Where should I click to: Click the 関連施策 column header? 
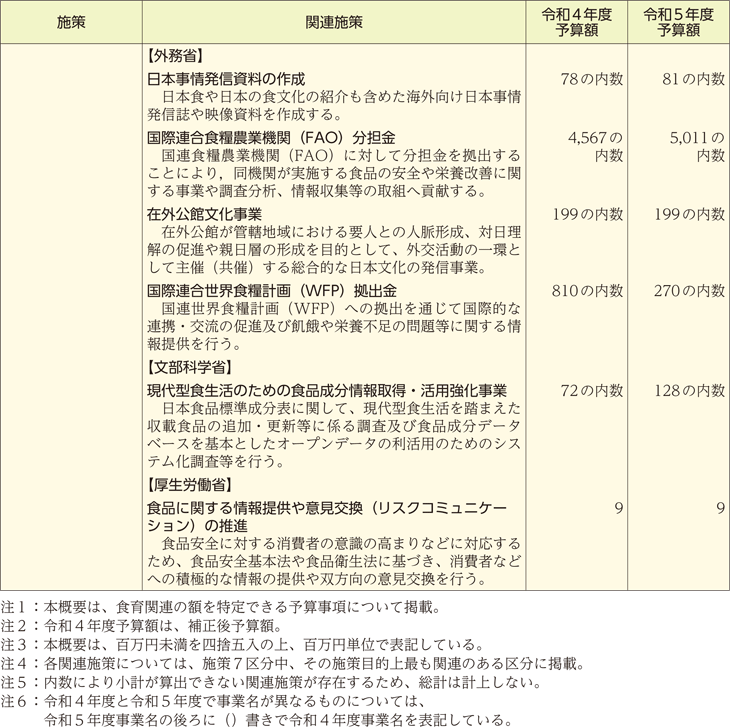click(334, 22)
